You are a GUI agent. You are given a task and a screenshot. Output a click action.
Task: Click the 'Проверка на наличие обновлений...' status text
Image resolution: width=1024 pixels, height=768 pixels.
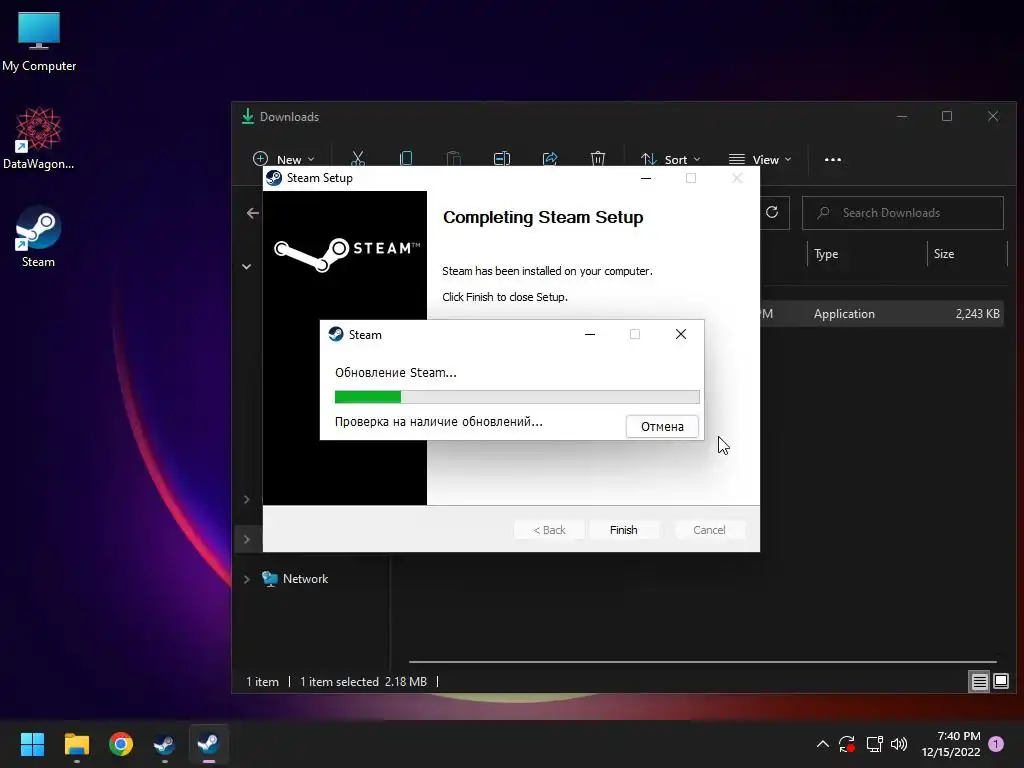(439, 422)
